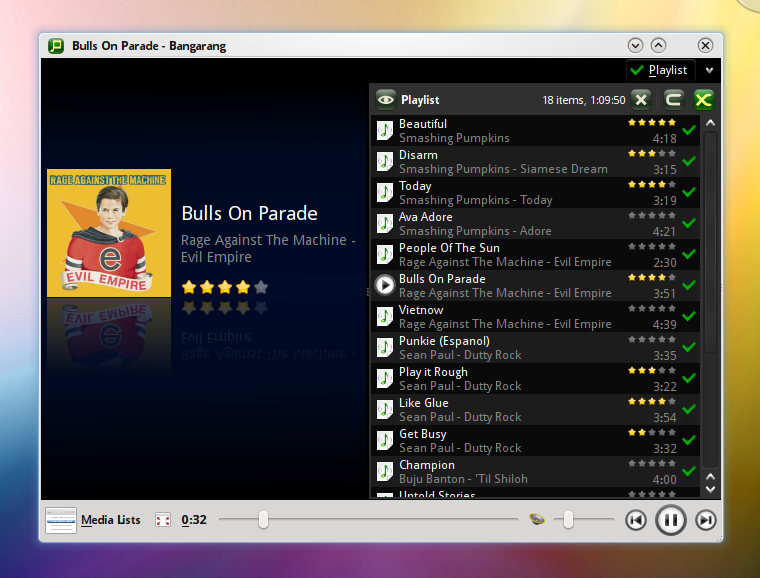Screen dimensions: 760x578
Task: Click the playlist vertical scrollbar track
Action: point(711,300)
